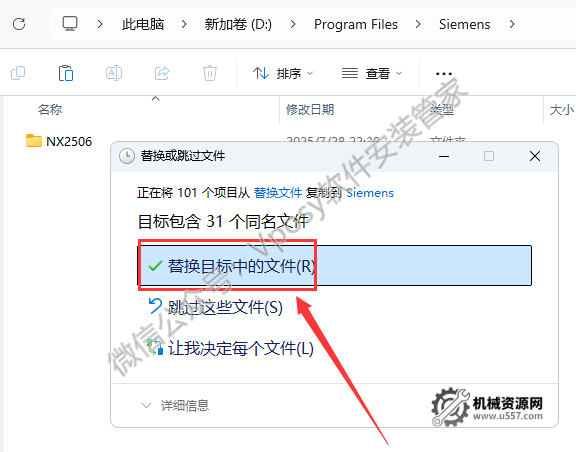The height and width of the screenshot is (452, 576).
Task: Open the more options ellipsis menu
Action: click(443, 73)
